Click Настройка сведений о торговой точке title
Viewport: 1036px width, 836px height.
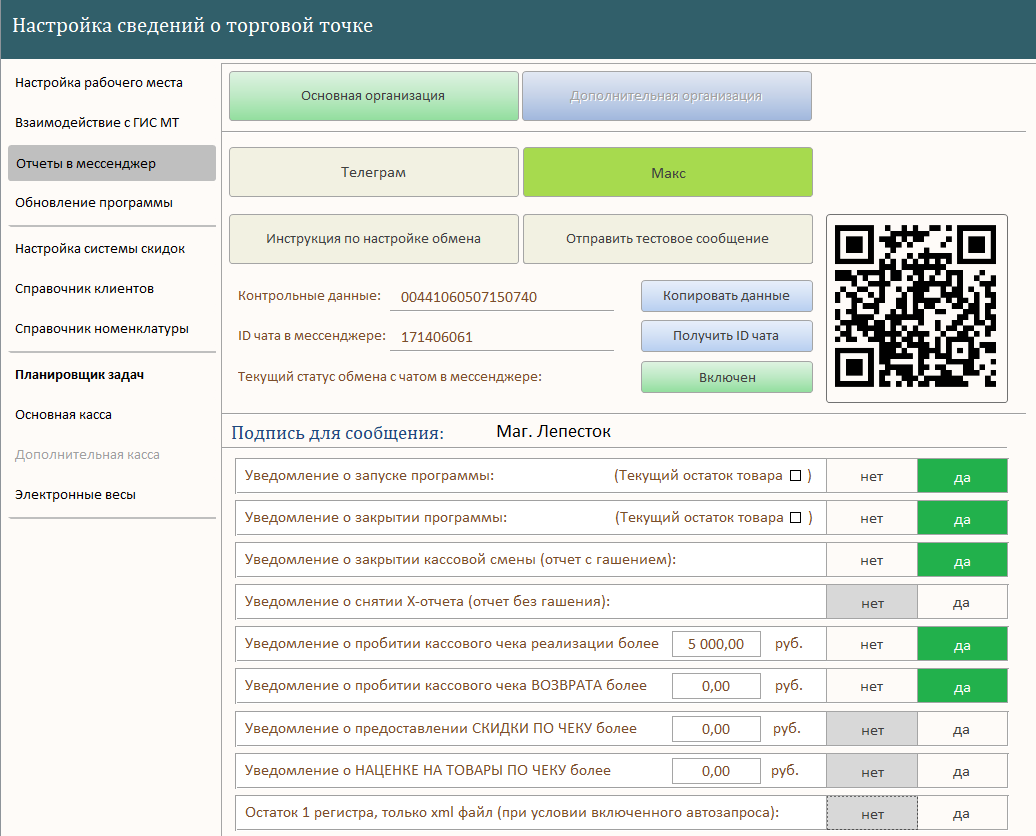pyautogui.click(x=192, y=25)
